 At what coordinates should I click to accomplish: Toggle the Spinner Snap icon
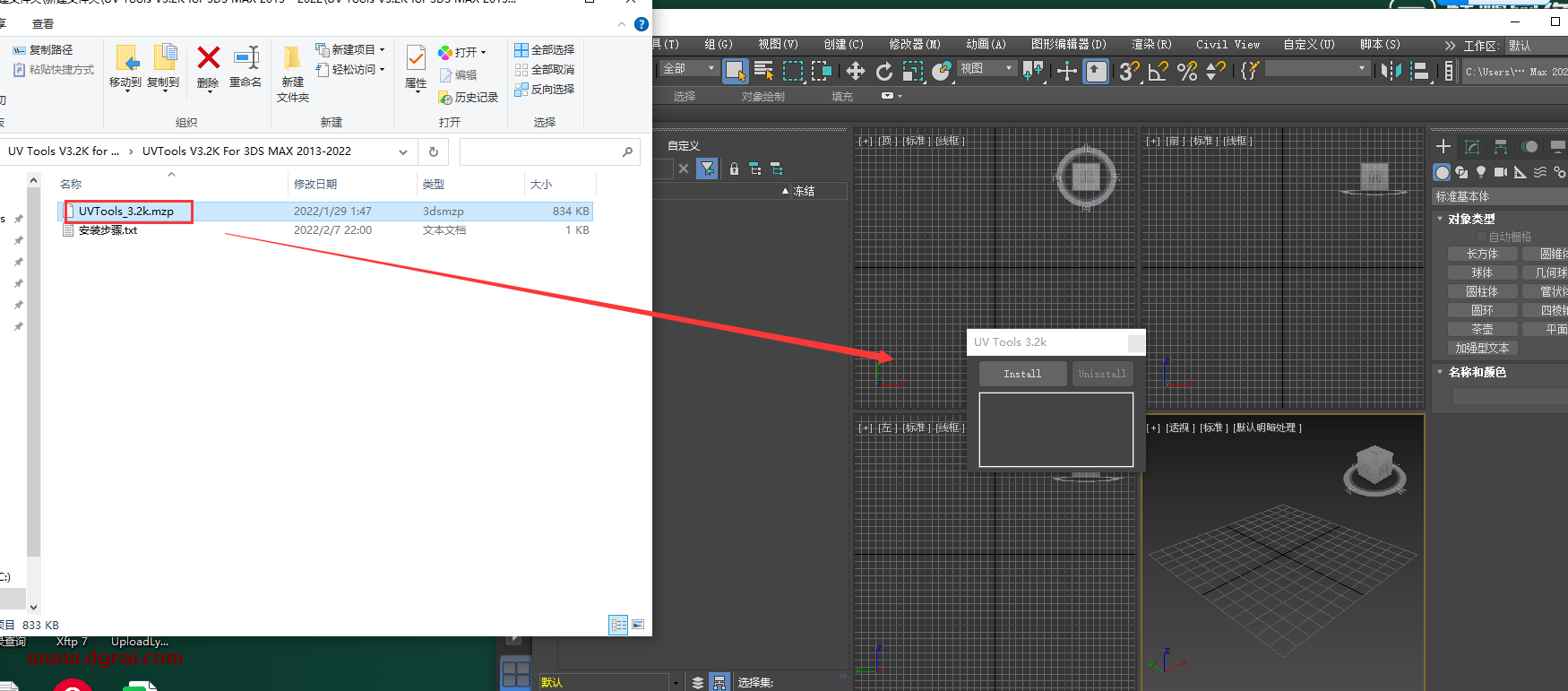1216,71
